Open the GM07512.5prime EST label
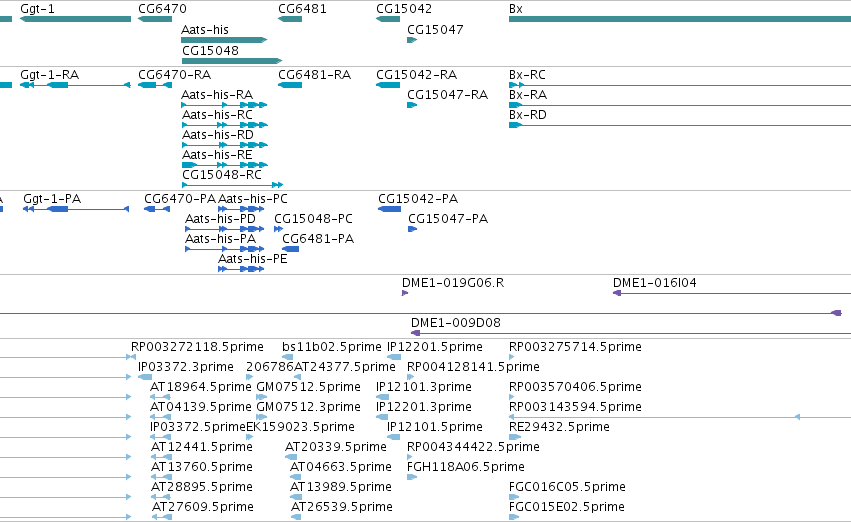 (x=308, y=387)
